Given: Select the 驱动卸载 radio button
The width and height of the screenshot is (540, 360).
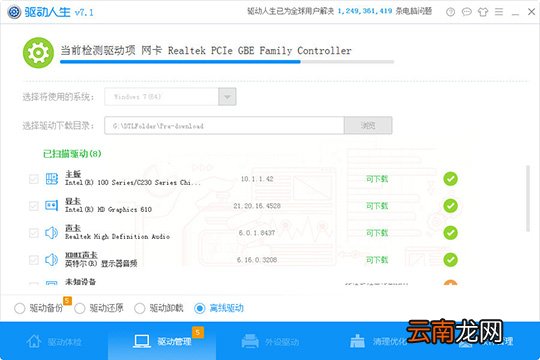Looking at the screenshot, I should (x=139, y=308).
